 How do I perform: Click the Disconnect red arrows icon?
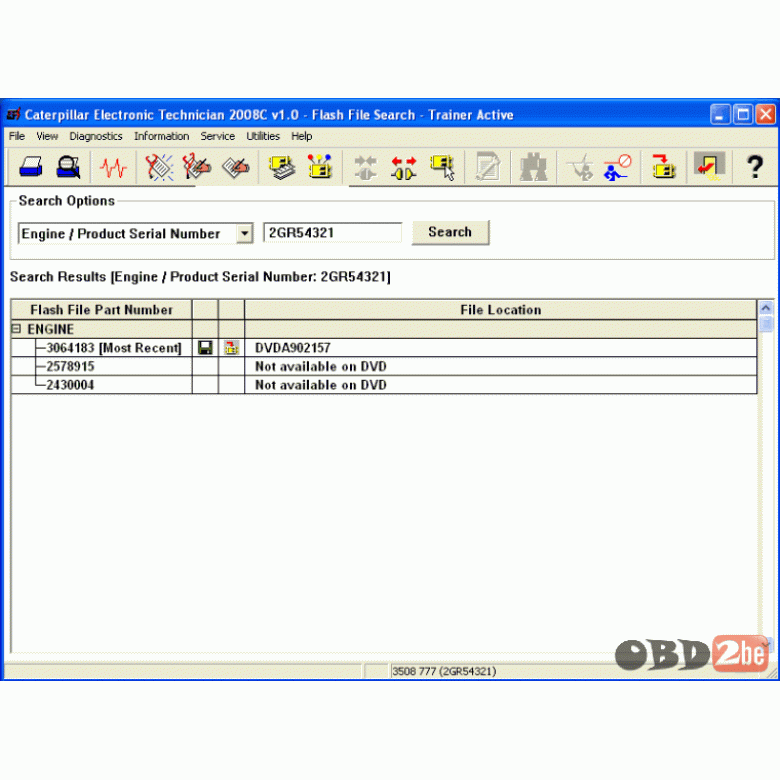point(403,168)
